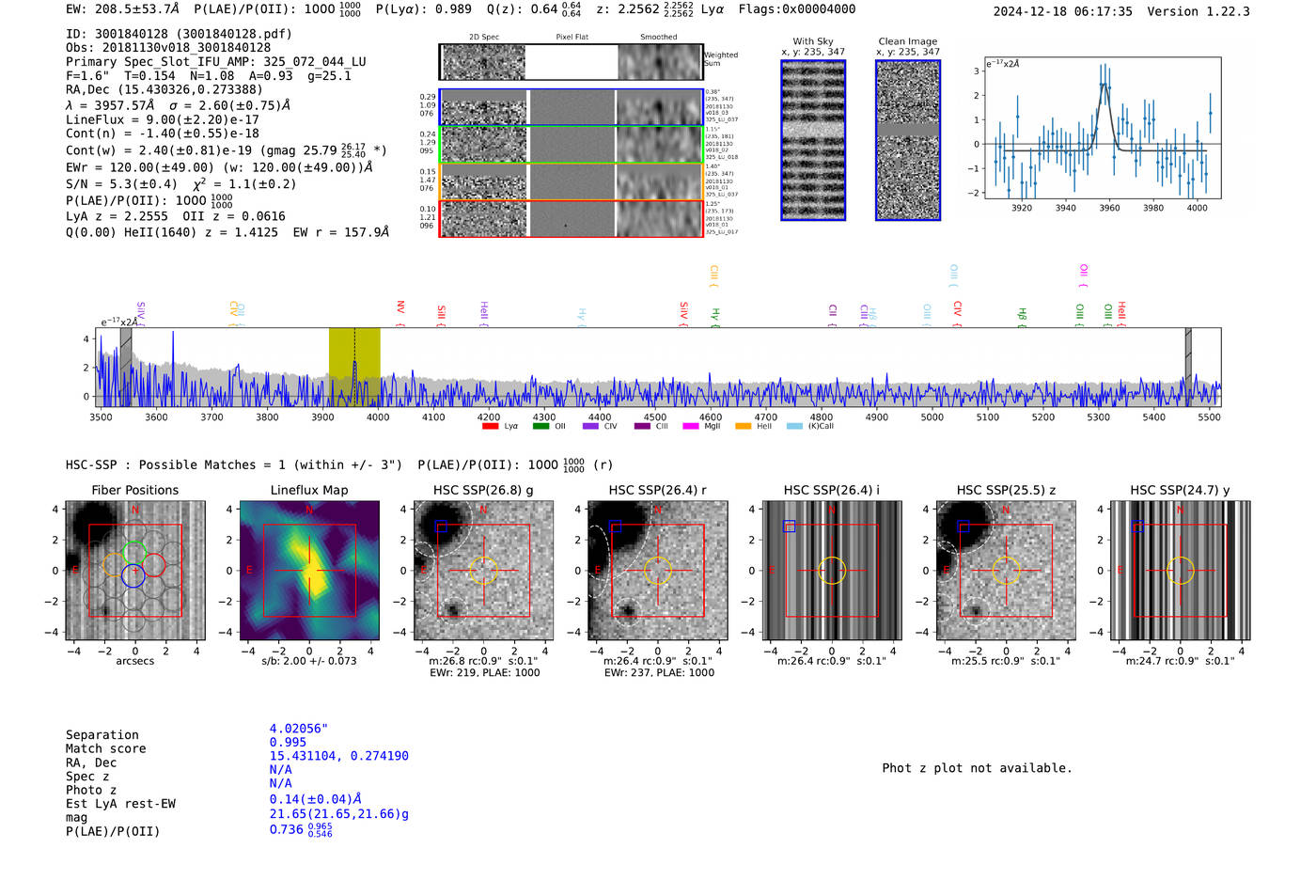Click the 'Flags:0x00004000' text
Viewport: 1316px width, 896px height.
point(797,9)
